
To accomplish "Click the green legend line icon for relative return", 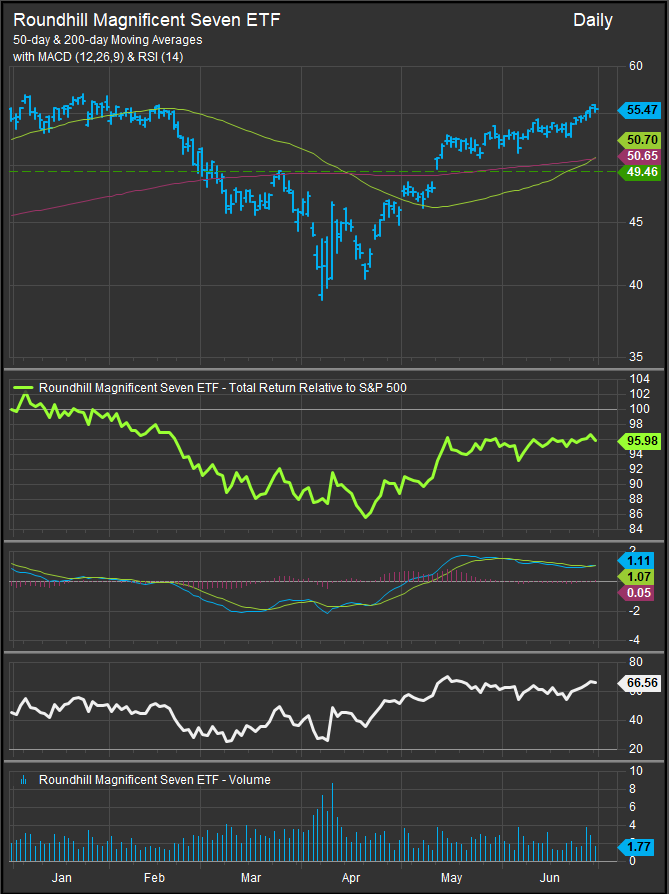I will pyautogui.click(x=24, y=387).
